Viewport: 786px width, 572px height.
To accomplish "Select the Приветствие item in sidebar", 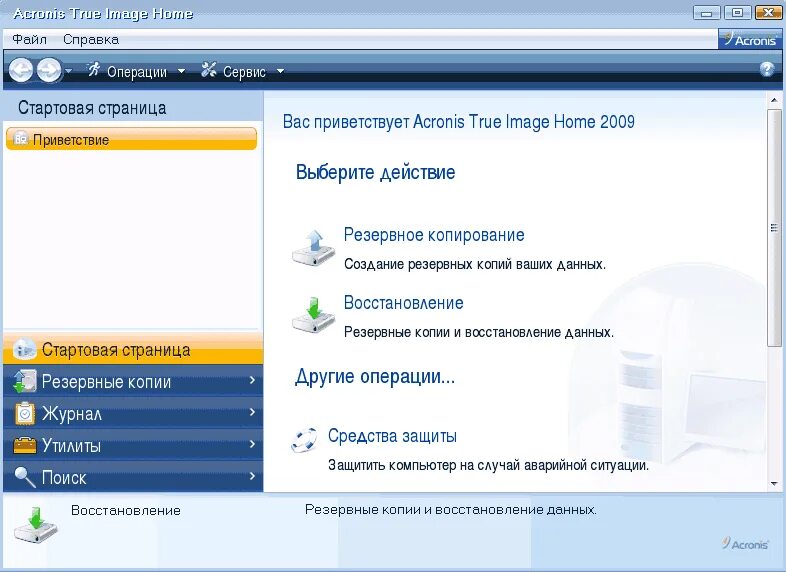I will (x=131, y=139).
